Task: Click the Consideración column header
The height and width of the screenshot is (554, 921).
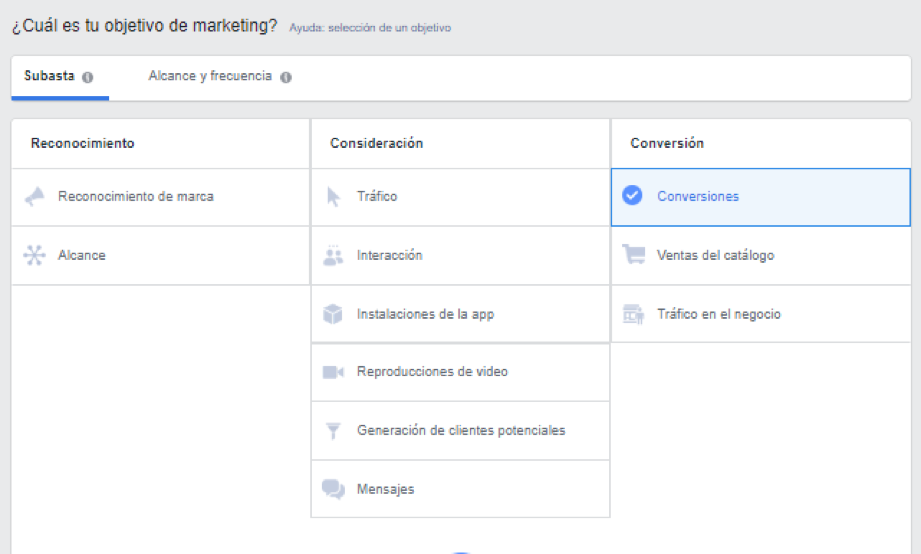Action: click(x=377, y=143)
